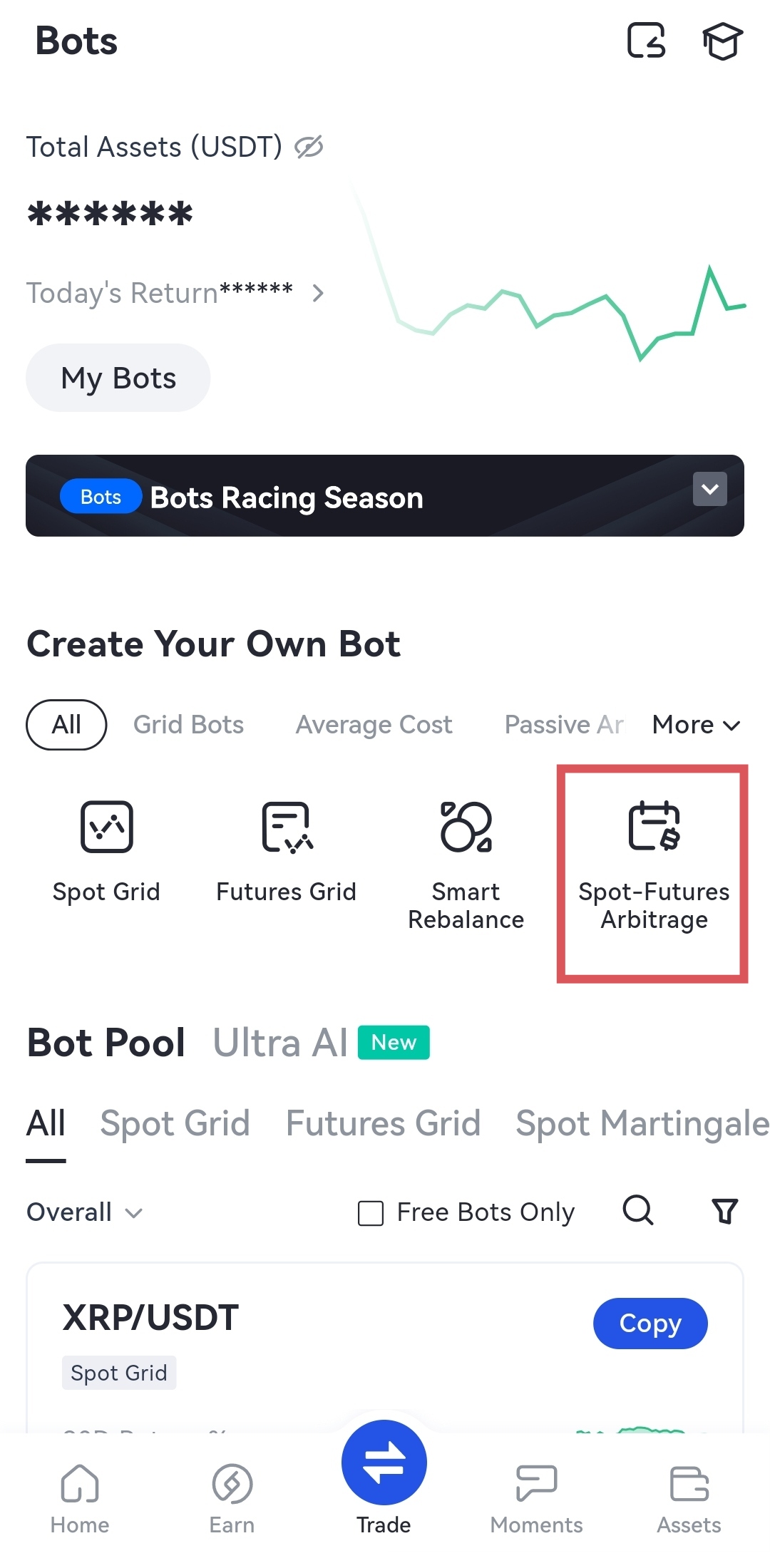Screen dimensions: 770x1568
Task: Open the Overall sorting dropdown
Action: click(84, 1212)
